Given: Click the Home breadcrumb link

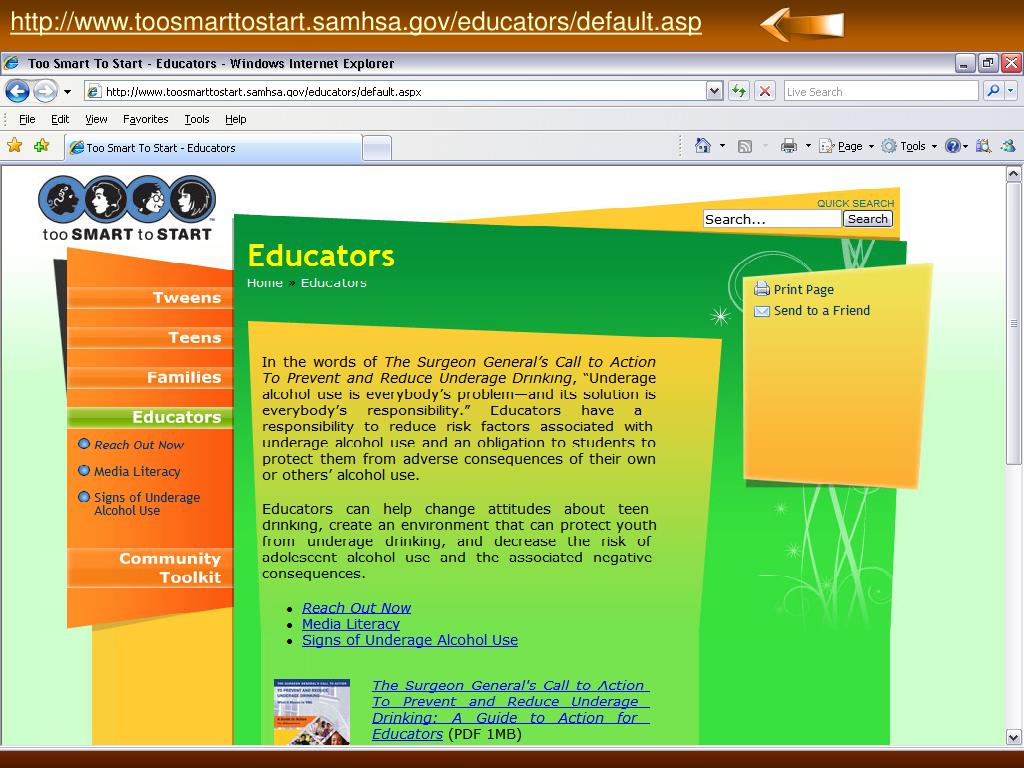Looking at the screenshot, I should [x=264, y=283].
